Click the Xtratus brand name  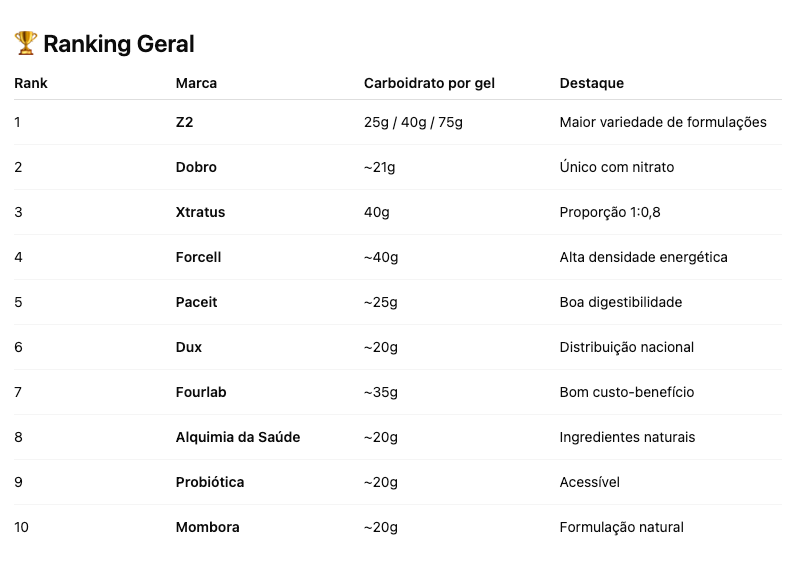pos(200,212)
